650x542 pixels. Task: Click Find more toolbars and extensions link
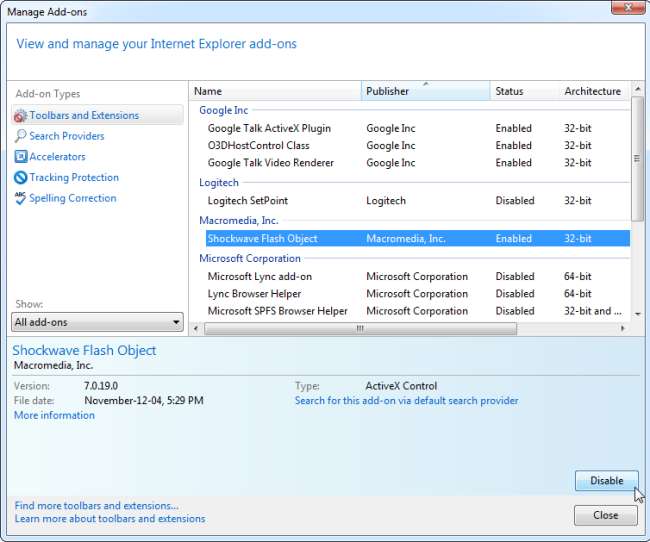point(96,506)
